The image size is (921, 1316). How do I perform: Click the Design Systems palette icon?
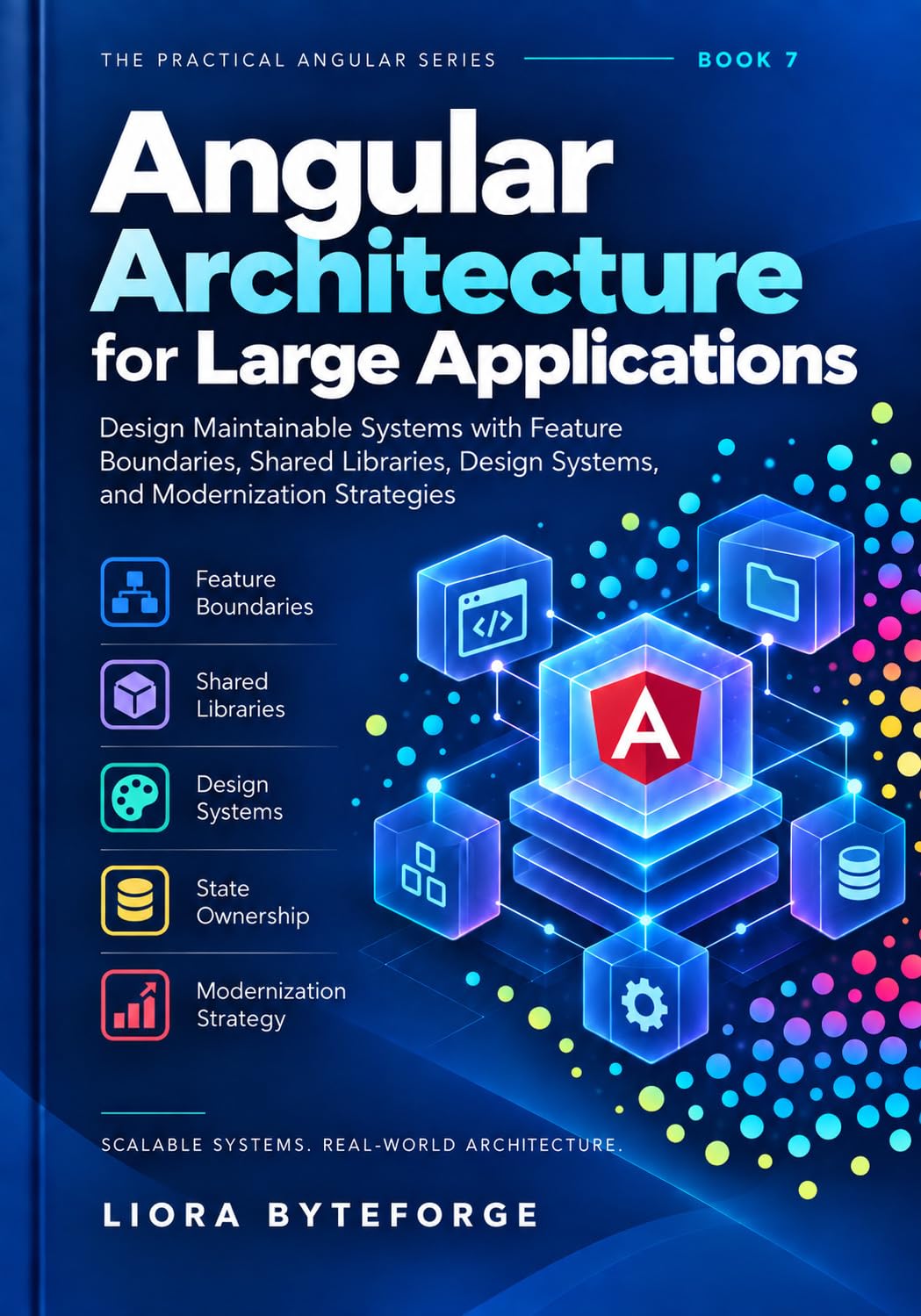click(135, 797)
